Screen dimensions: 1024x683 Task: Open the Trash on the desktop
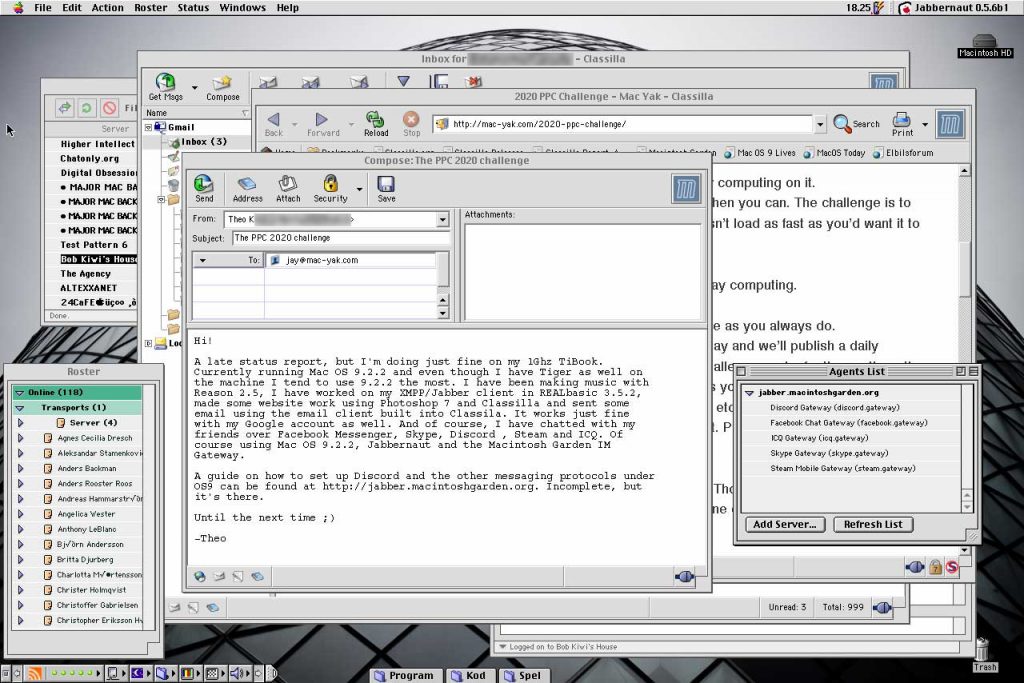(x=984, y=654)
